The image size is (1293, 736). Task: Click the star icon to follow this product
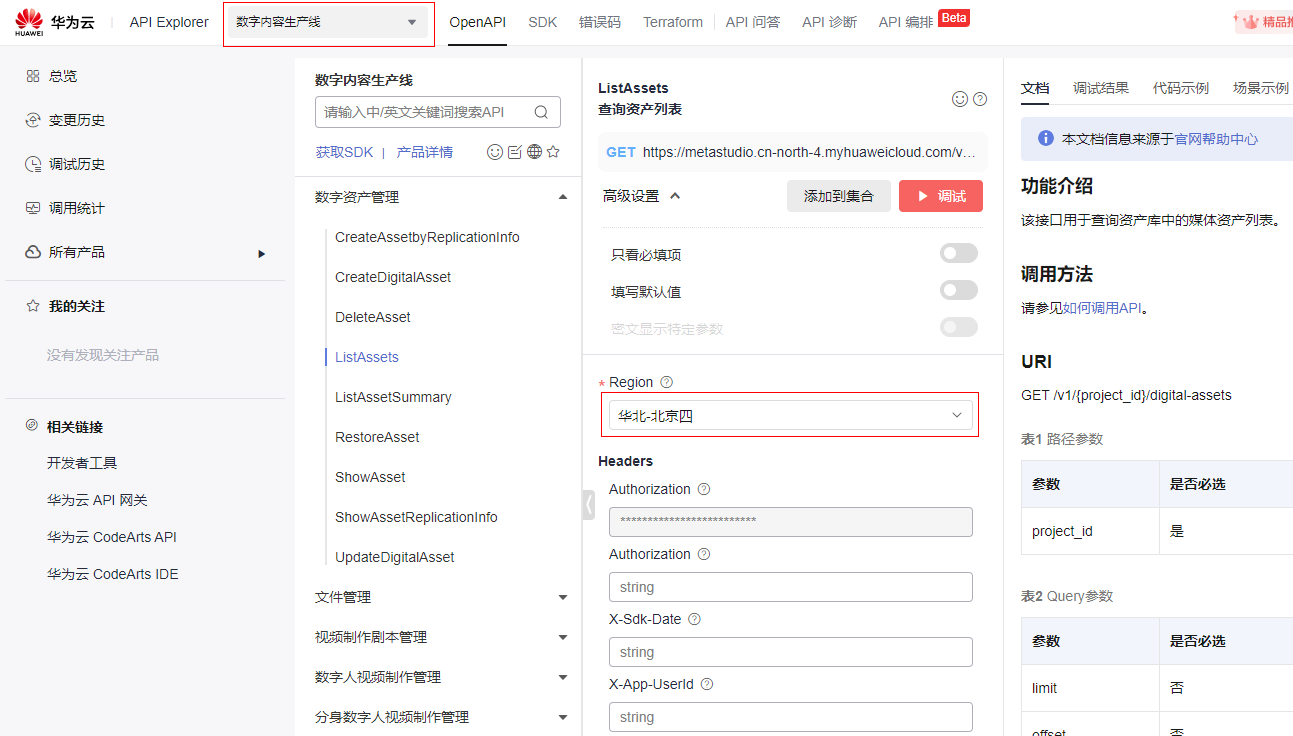[x=553, y=152]
